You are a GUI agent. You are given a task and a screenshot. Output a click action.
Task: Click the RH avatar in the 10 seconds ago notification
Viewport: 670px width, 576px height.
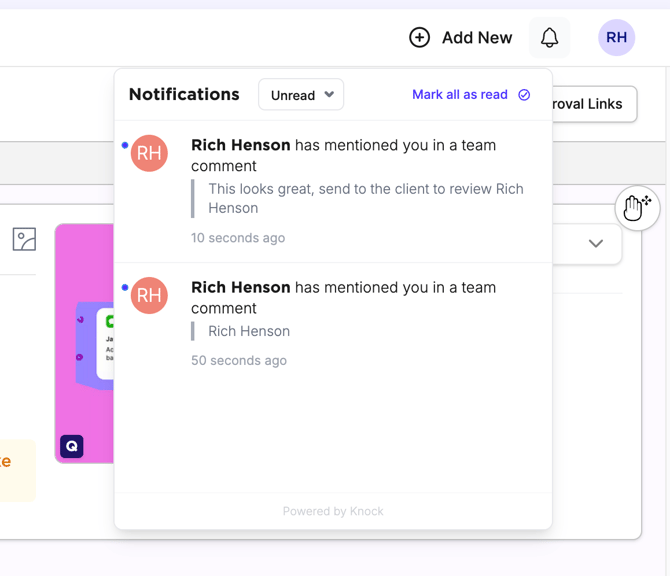(x=149, y=153)
